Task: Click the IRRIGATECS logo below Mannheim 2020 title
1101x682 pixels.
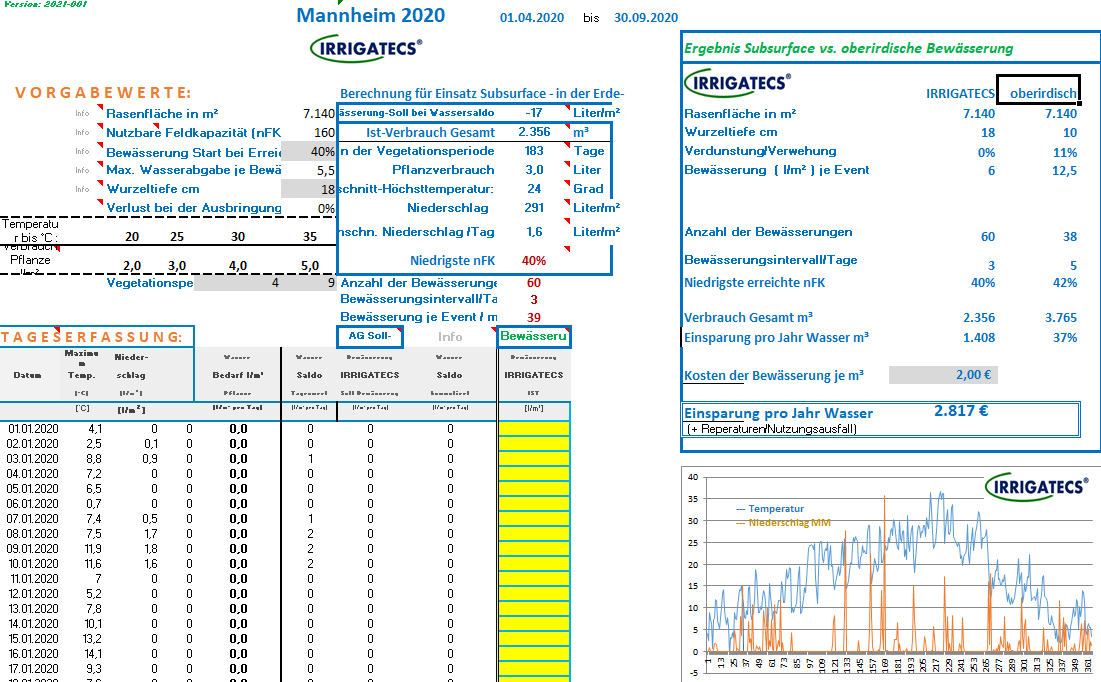Action: coord(366,48)
